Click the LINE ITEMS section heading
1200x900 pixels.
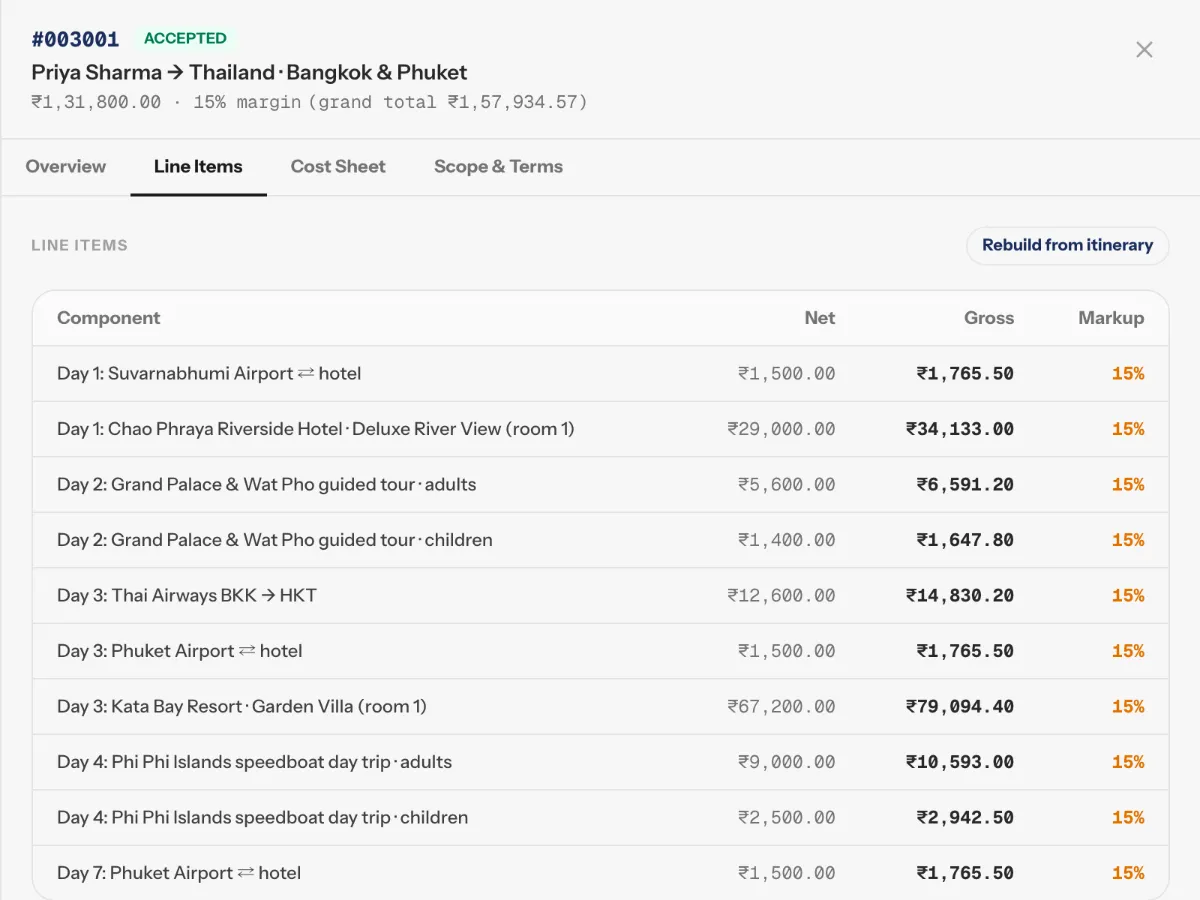pos(79,245)
